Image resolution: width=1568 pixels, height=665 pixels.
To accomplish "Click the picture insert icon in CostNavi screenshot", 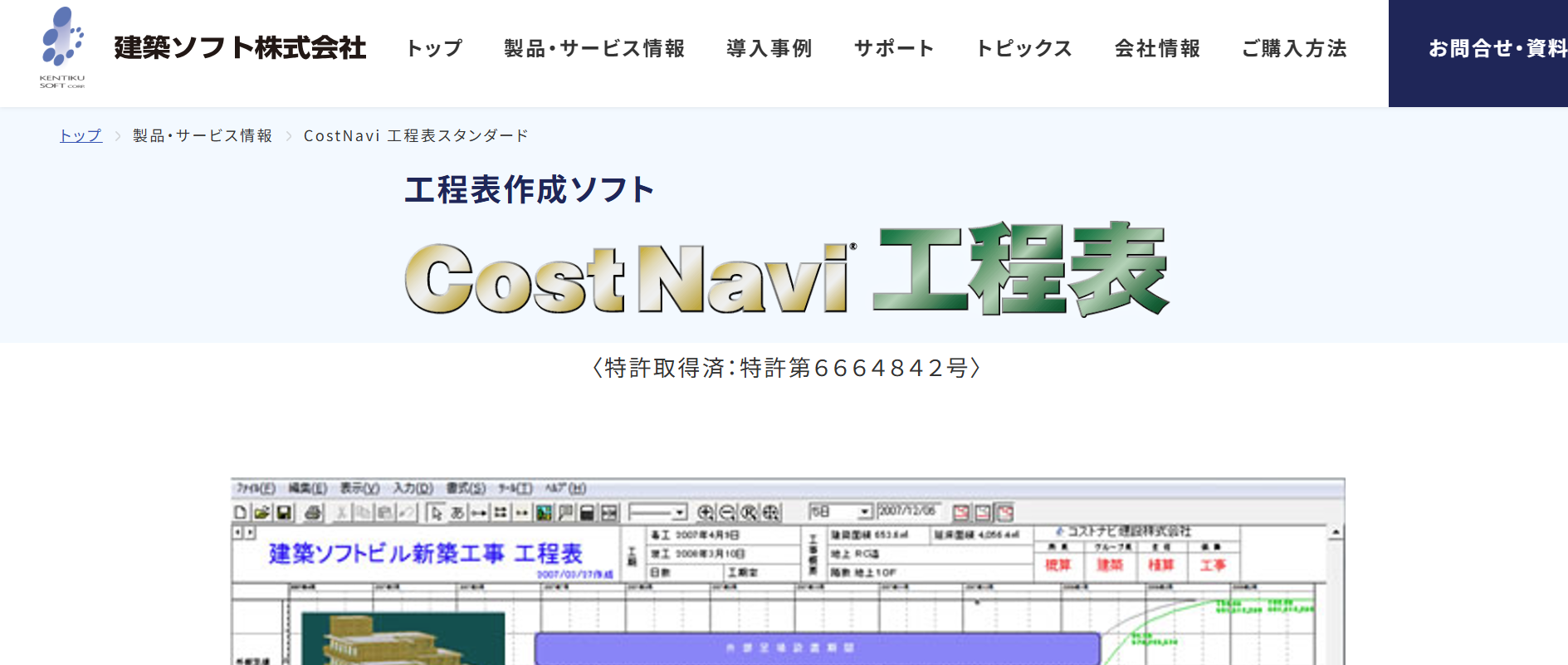I will point(544,512).
